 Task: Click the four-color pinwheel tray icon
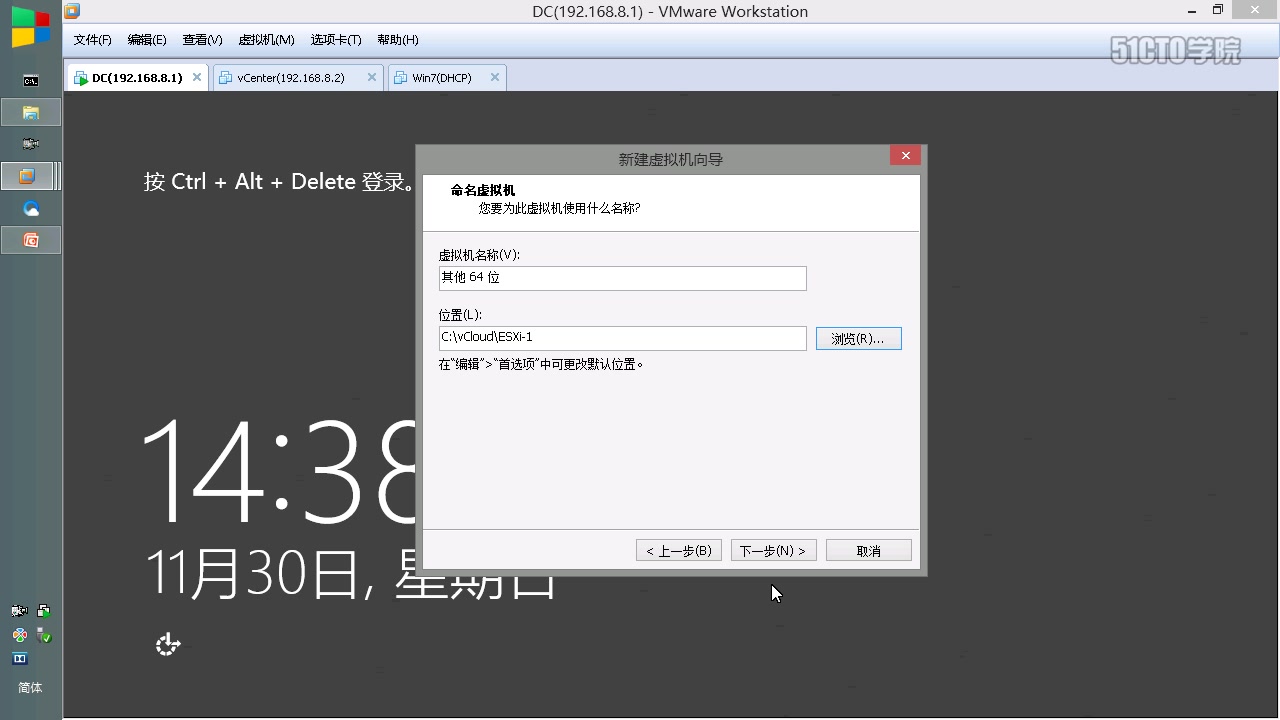point(19,635)
